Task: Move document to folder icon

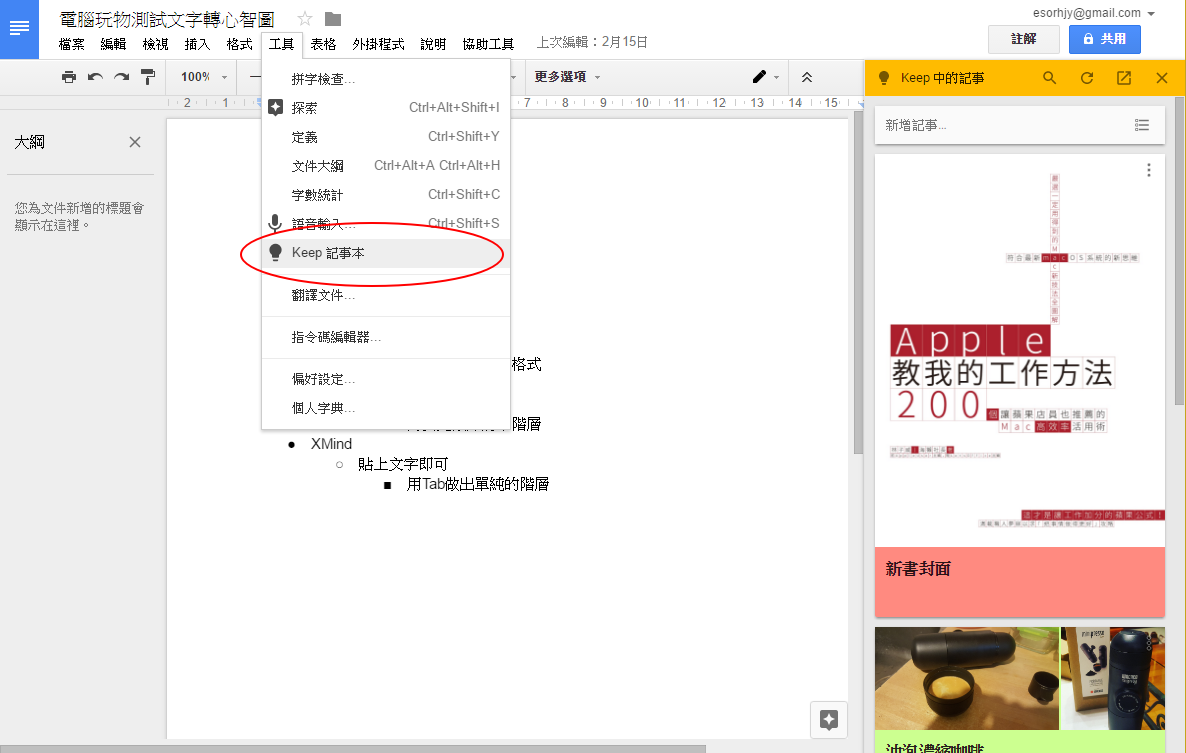Action: (x=333, y=19)
